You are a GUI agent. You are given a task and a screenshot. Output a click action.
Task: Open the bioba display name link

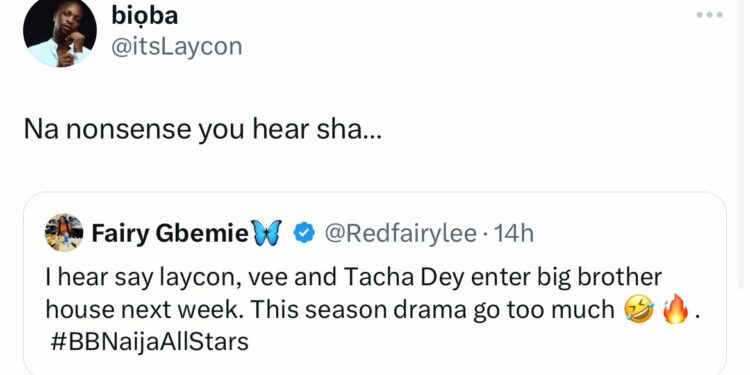[x=144, y=16]
